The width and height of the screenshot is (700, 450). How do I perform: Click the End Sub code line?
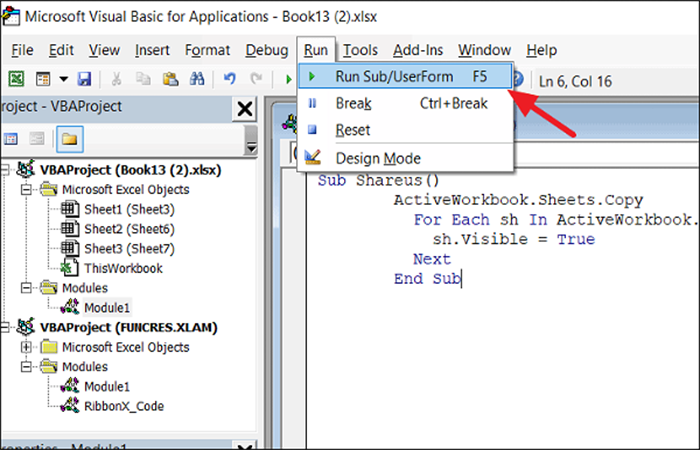[x=427, y=279]
